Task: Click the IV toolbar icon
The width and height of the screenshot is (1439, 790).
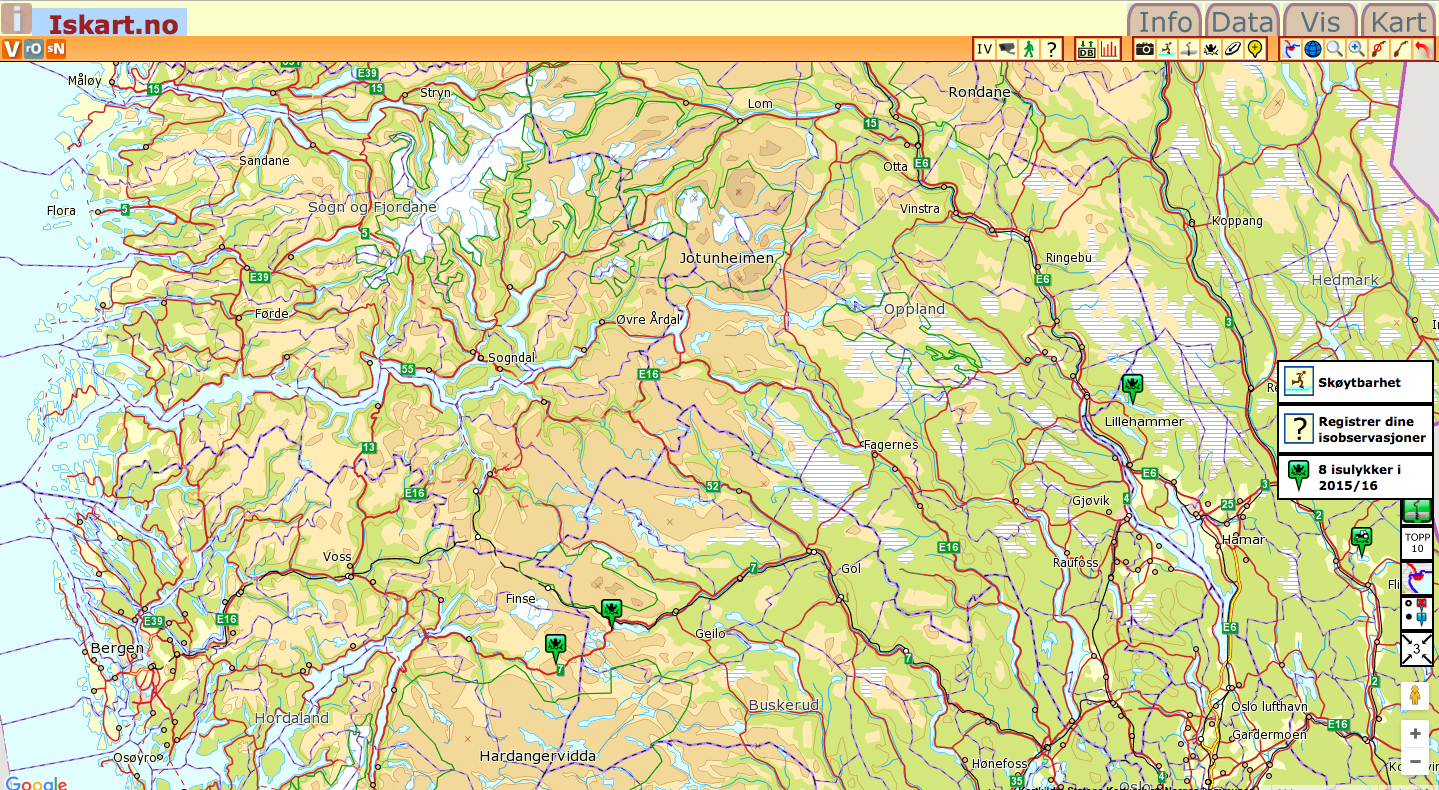Action: click(x=985, y=49)
